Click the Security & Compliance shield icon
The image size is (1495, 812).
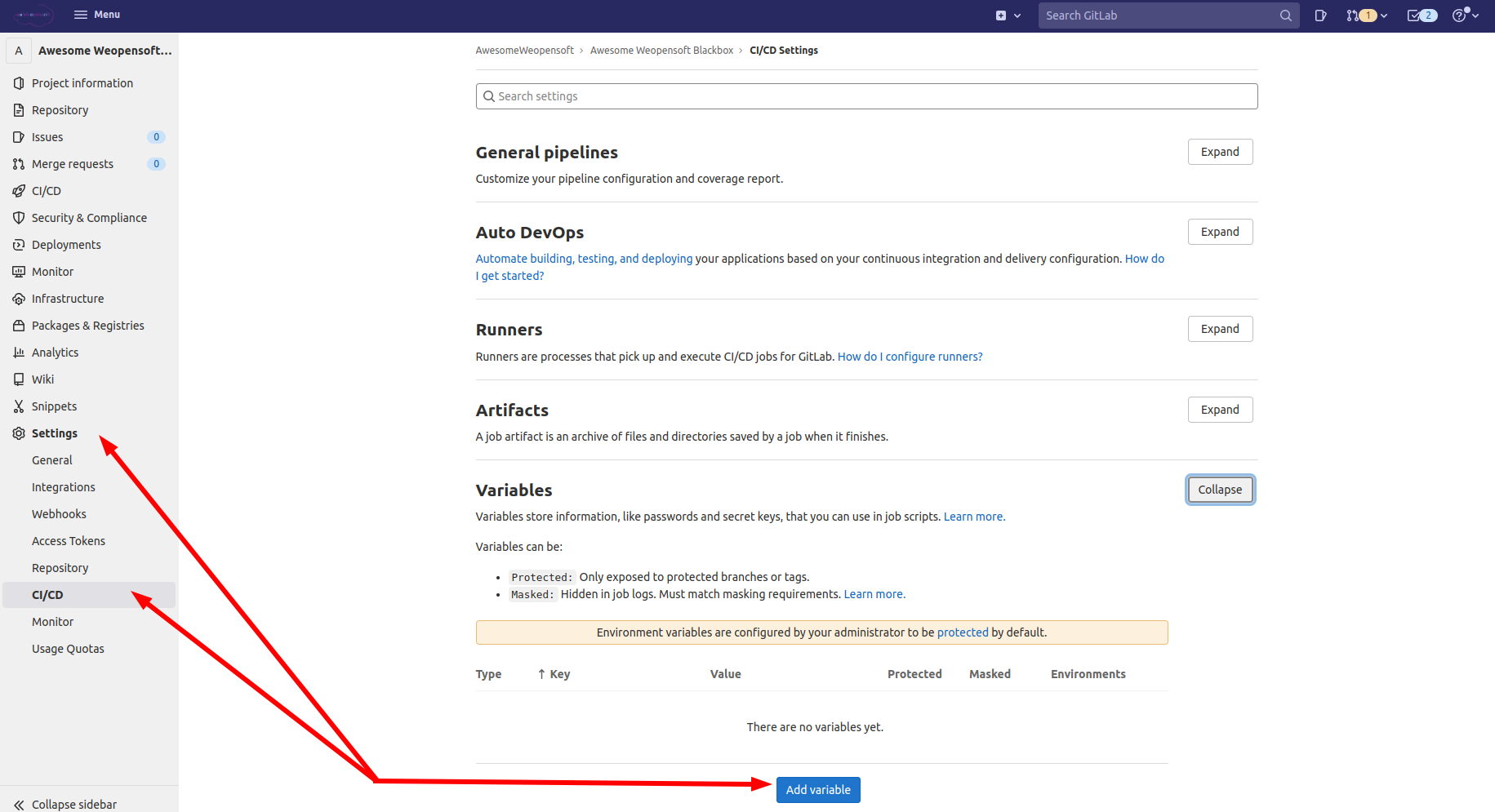pyautogui.click(x=19, y=218)
